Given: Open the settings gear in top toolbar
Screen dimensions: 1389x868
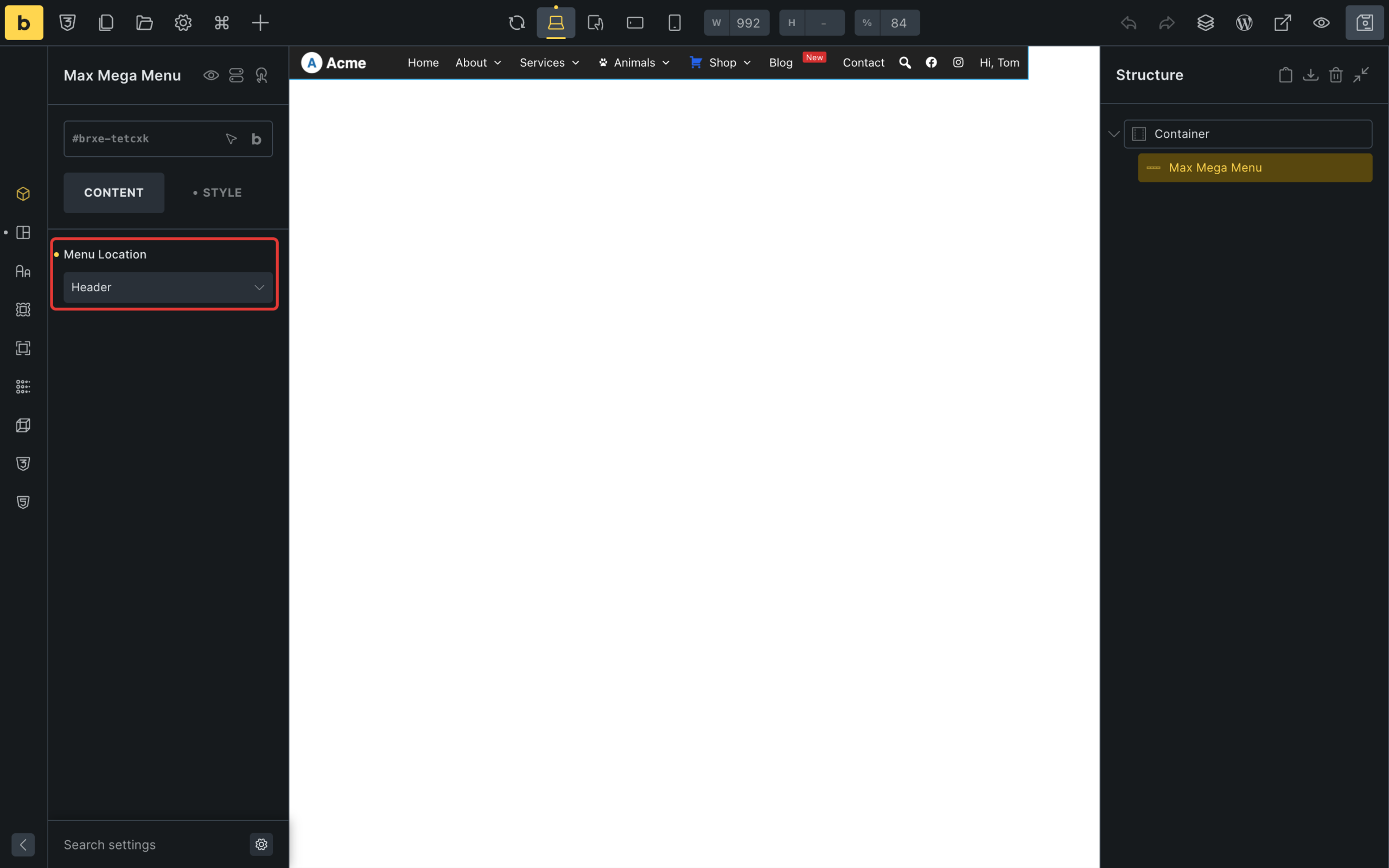Looking at the screenshot, I should [x=183, y=23].
